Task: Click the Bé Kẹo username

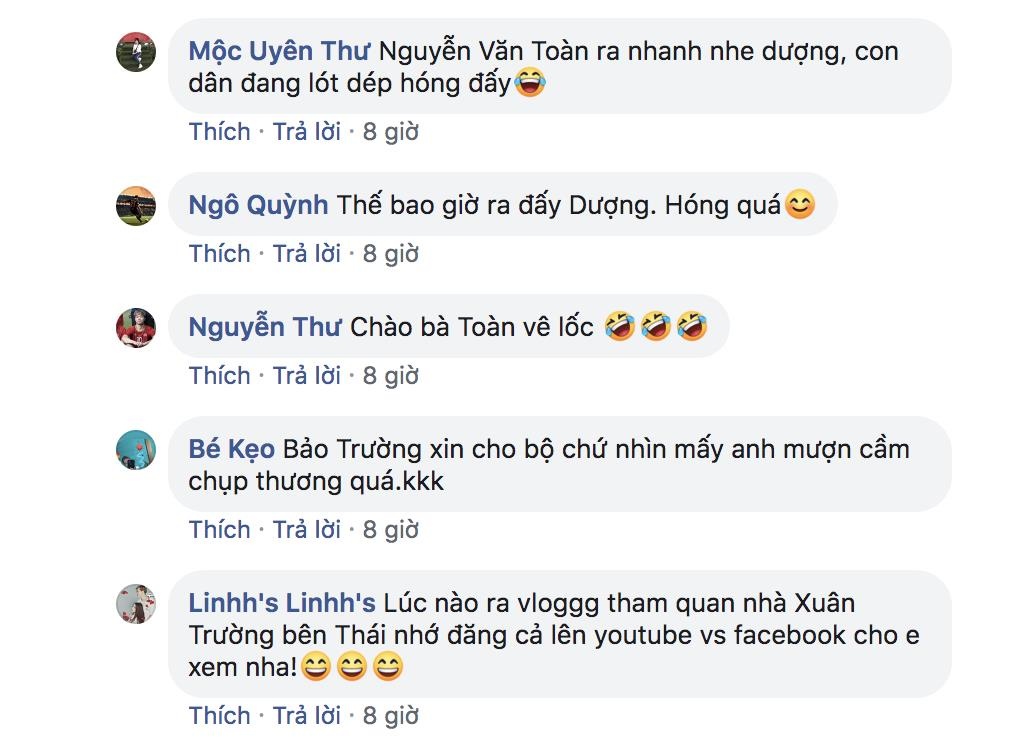Action: tap(231, 449)
